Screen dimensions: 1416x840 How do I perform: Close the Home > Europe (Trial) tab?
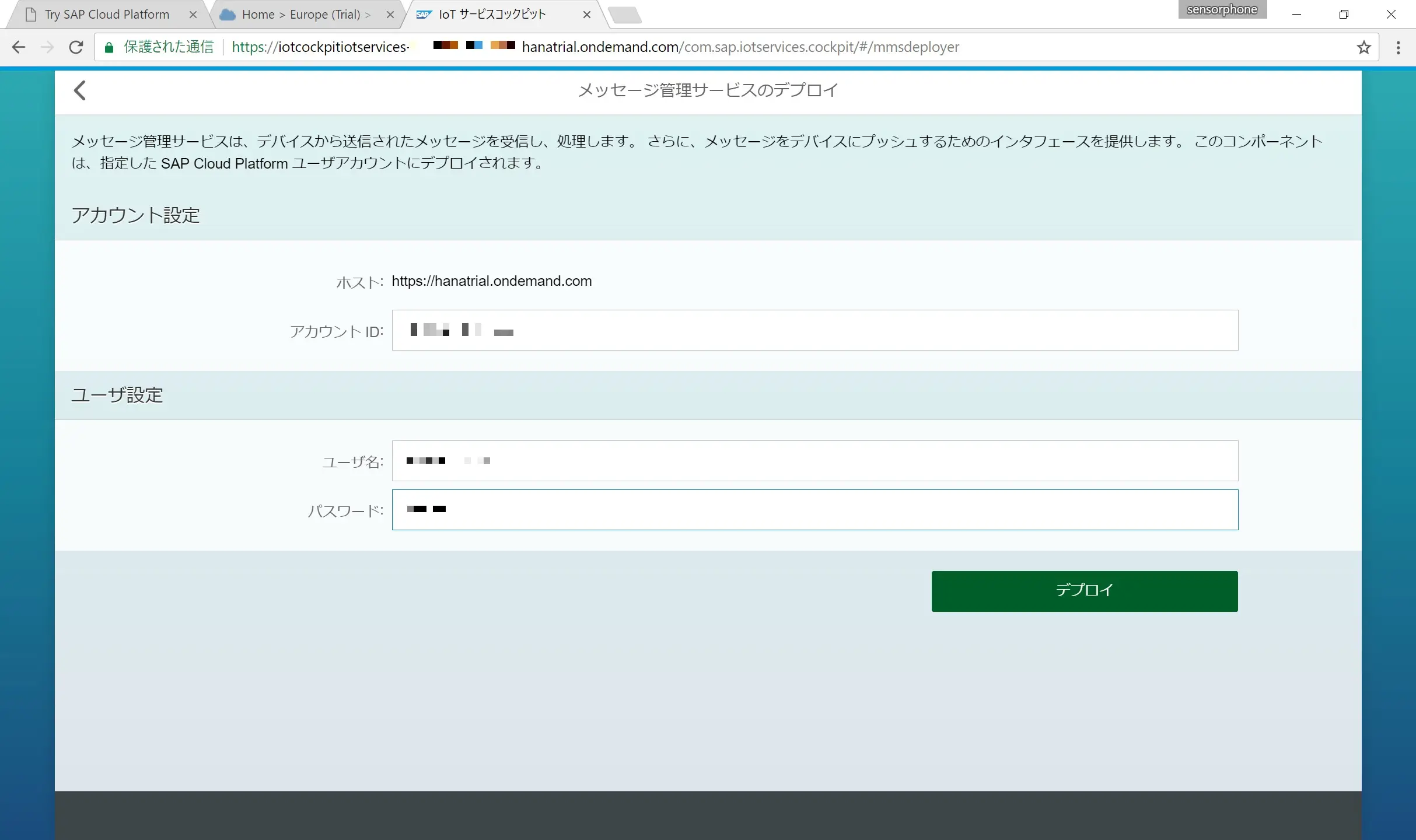tap(390, 15)
